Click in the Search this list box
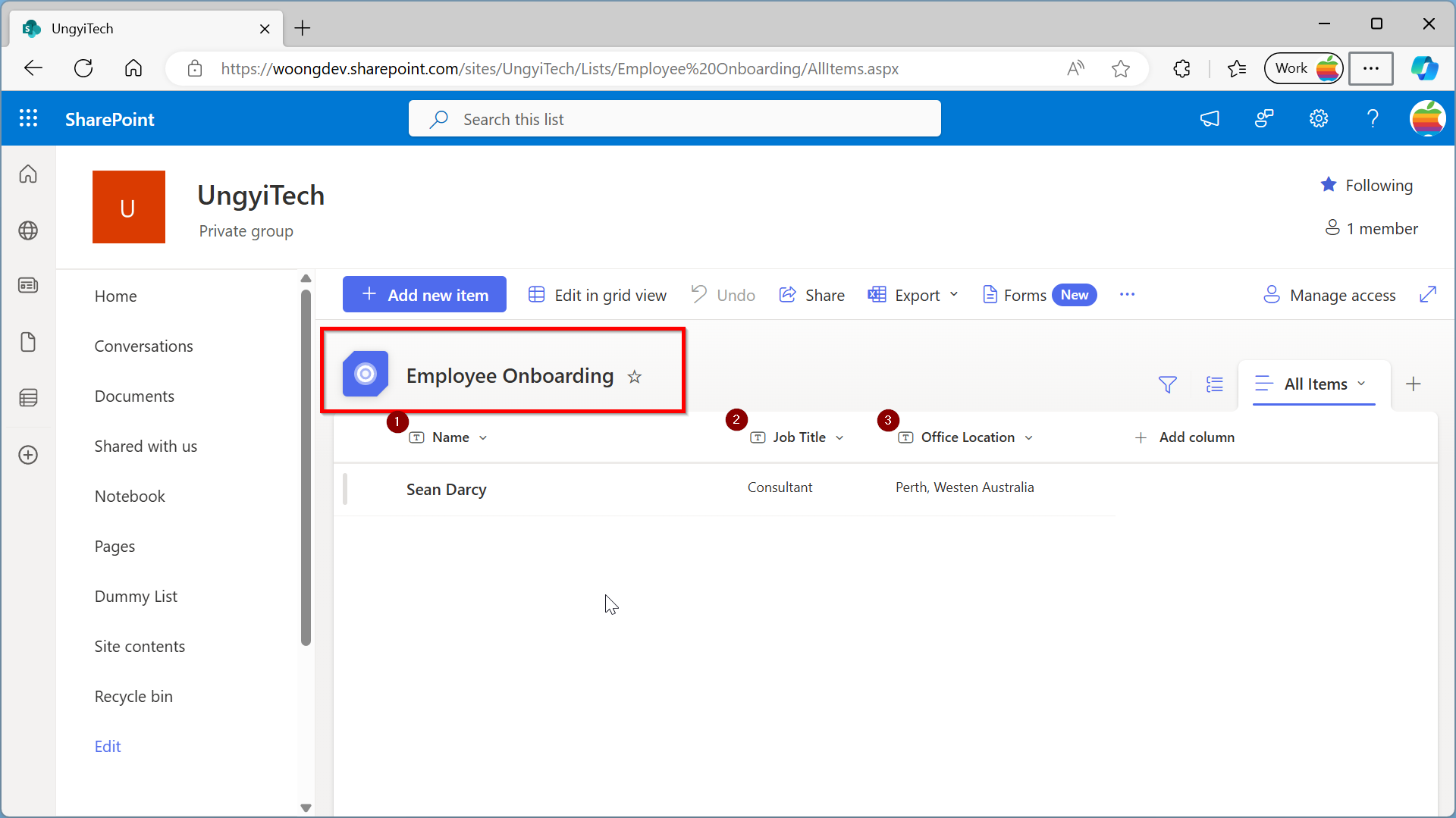Image resolution: width=1456 pixels, height=818 pixels. pyautogui.click(x=675, y=119)
